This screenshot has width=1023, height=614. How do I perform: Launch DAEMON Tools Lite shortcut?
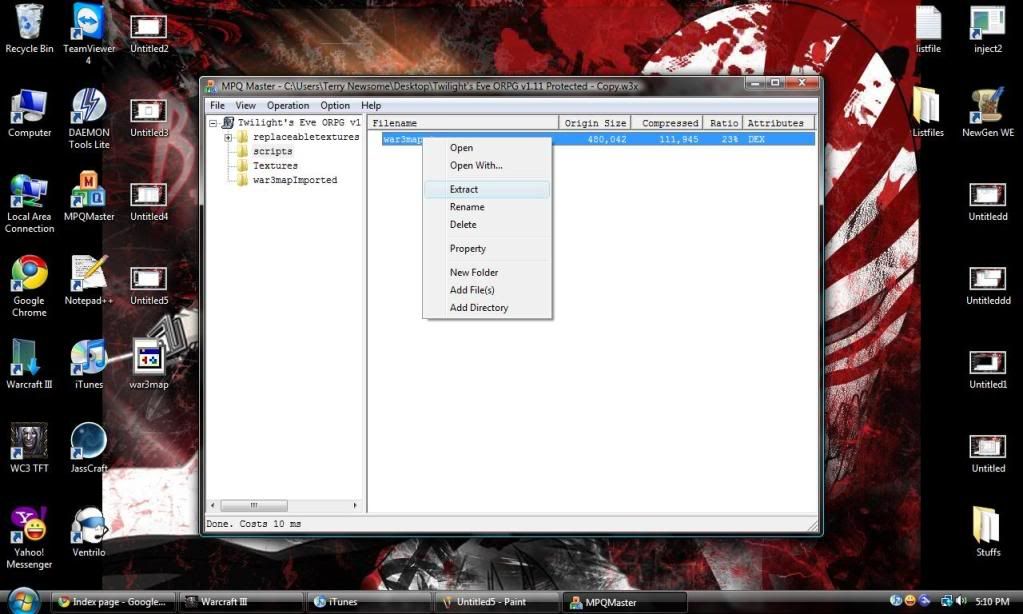(x=89, y=119)
